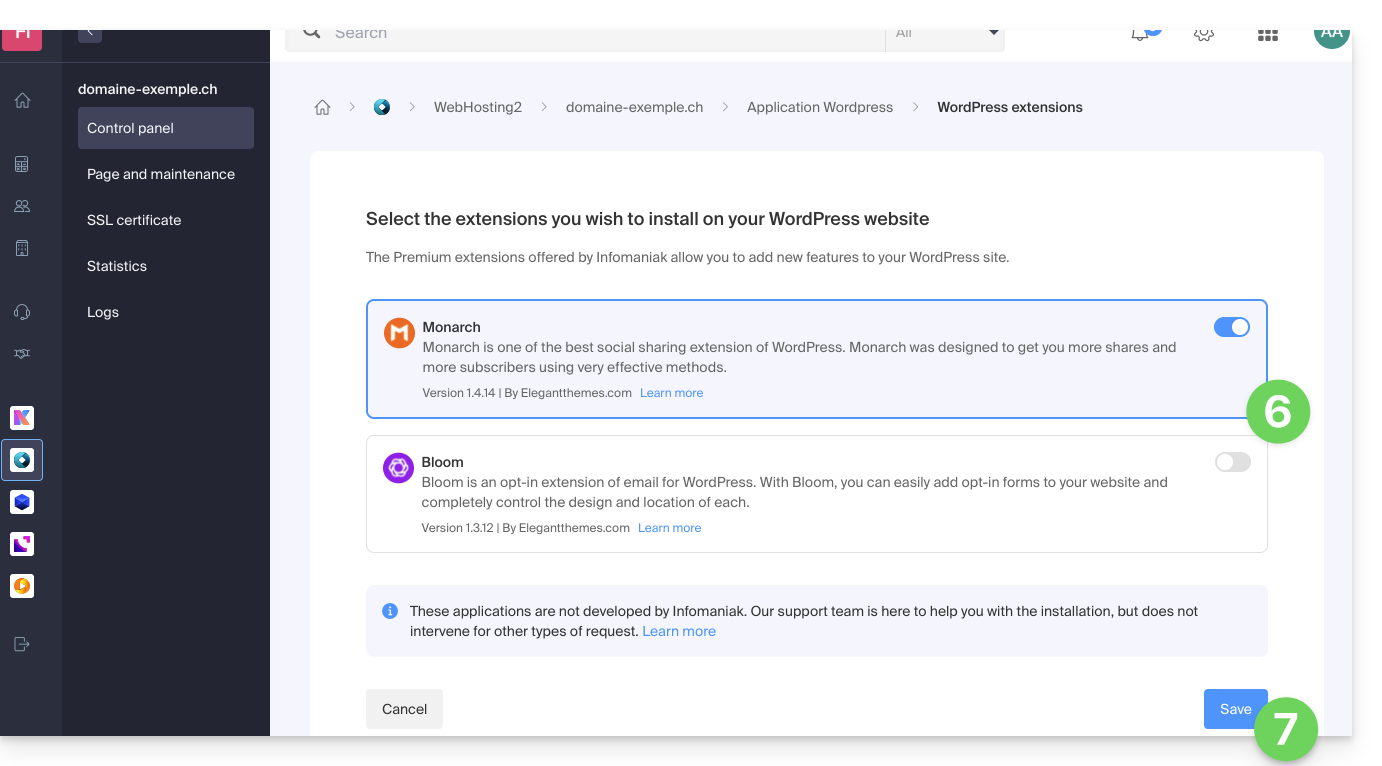Open the kSuite app icon

[x=22, y=418]
